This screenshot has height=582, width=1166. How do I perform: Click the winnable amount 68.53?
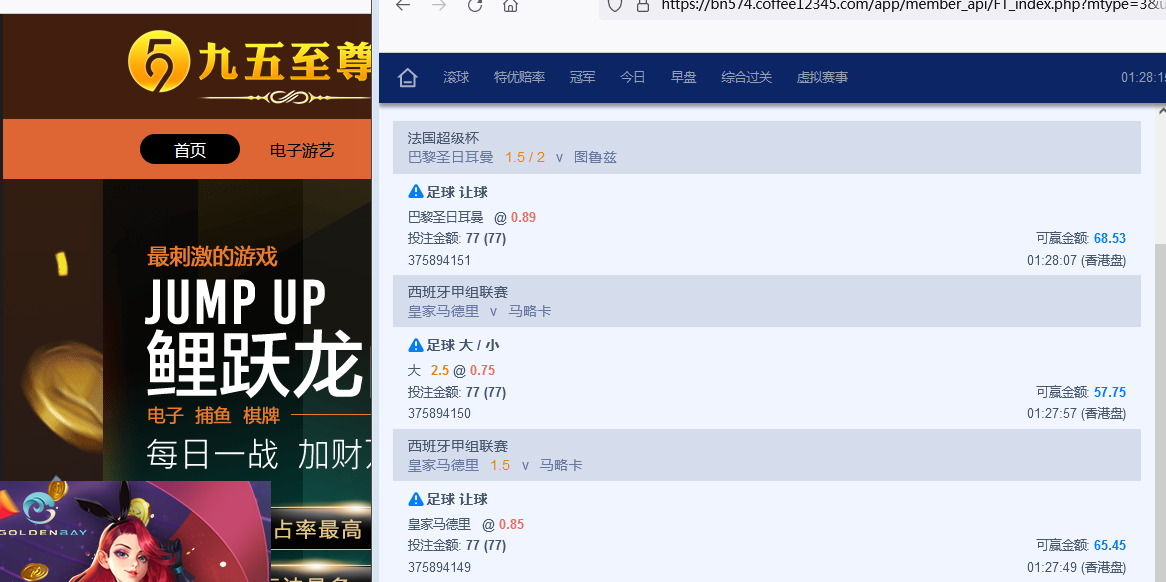[x=1109, y=239]
